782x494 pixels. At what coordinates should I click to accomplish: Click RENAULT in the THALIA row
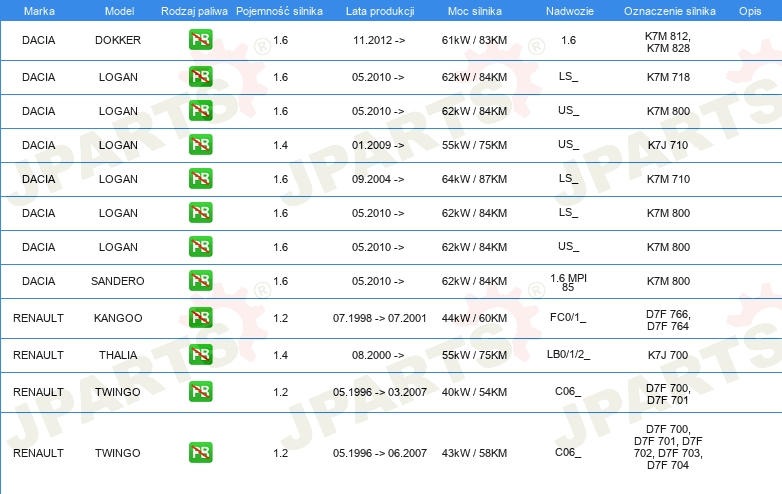pyautogui.click(x=38, y=355)
